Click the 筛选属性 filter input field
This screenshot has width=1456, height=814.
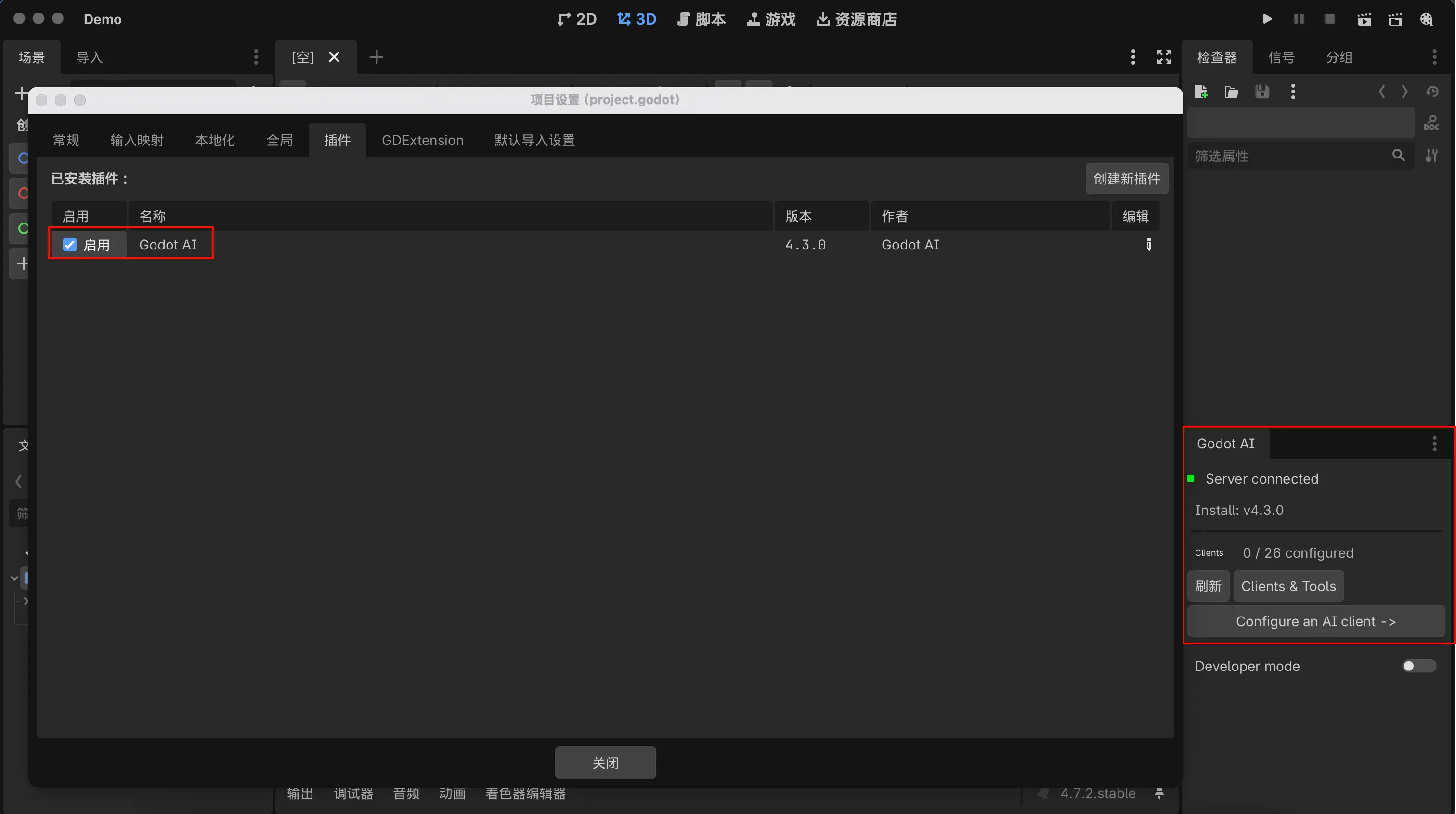coord(1300,156)
